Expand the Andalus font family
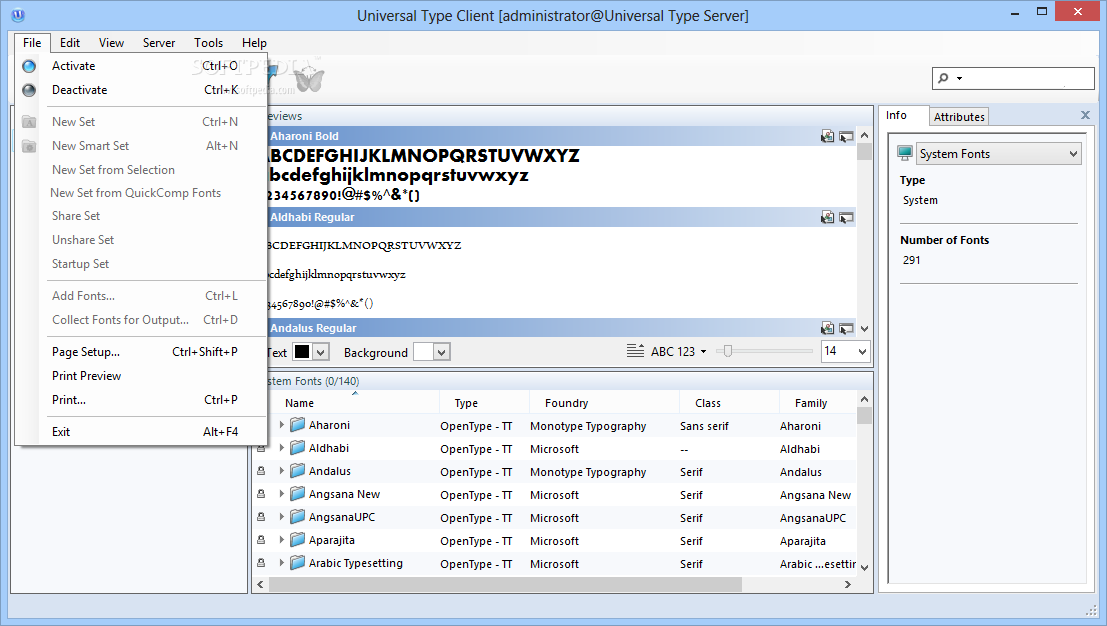Screen dimensions: 1107x626 [282, 471]
